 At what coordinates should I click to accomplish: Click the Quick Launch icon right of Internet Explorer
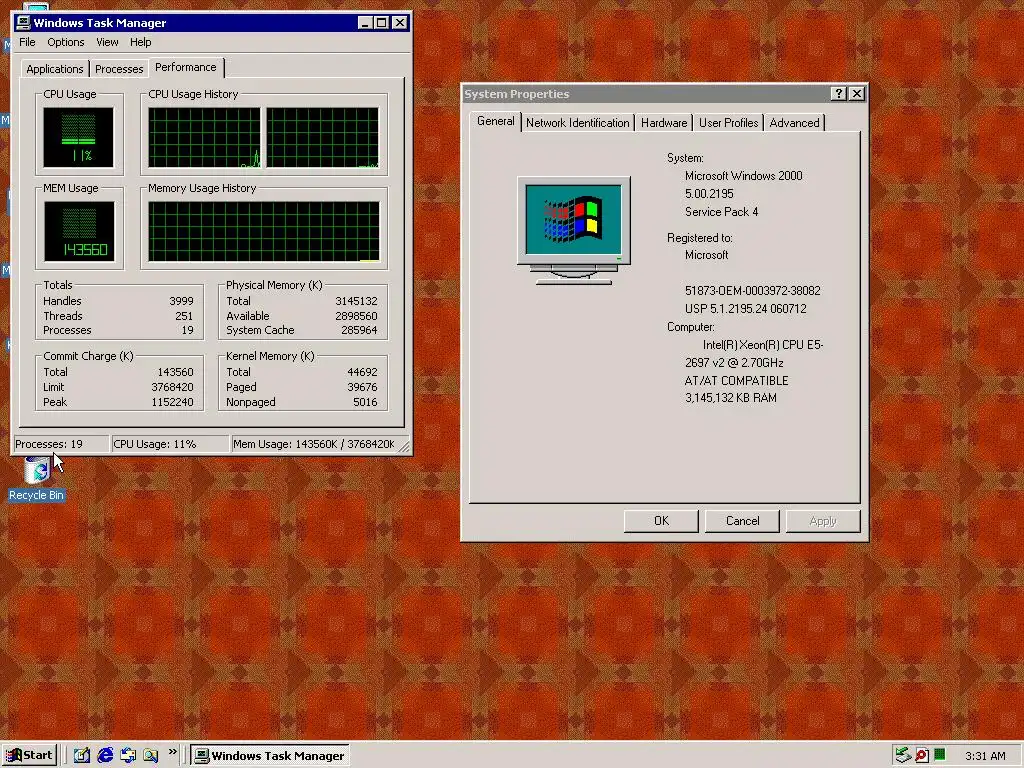(x=128, y=756)
